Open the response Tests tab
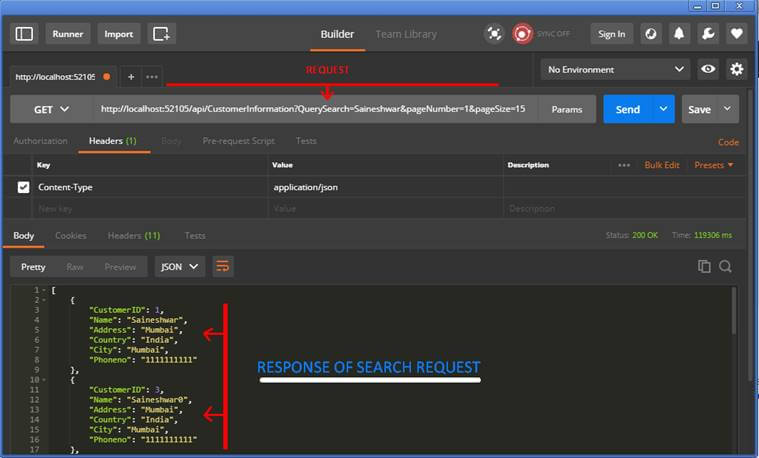This screenshot has height=458, width=759. (x=195, y=236)
